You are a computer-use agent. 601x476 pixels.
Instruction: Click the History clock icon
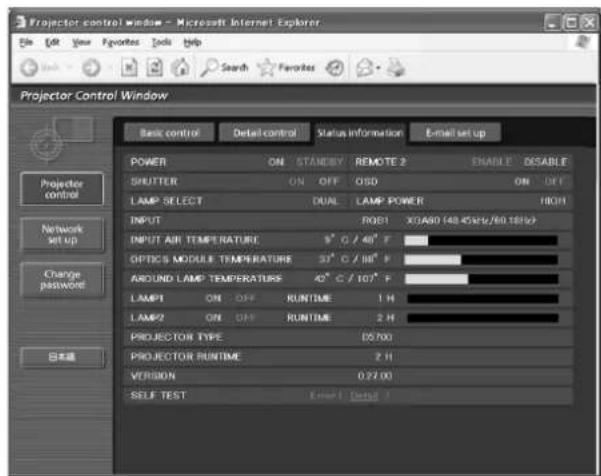(x=334, y=68)
